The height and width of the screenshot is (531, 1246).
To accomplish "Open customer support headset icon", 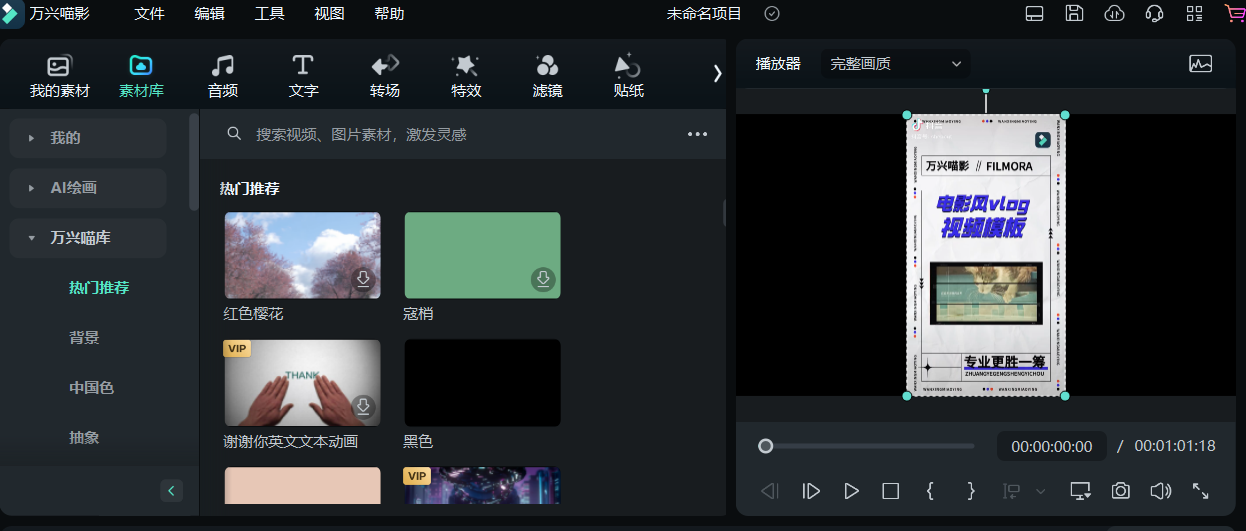I will click(1154, 14).
